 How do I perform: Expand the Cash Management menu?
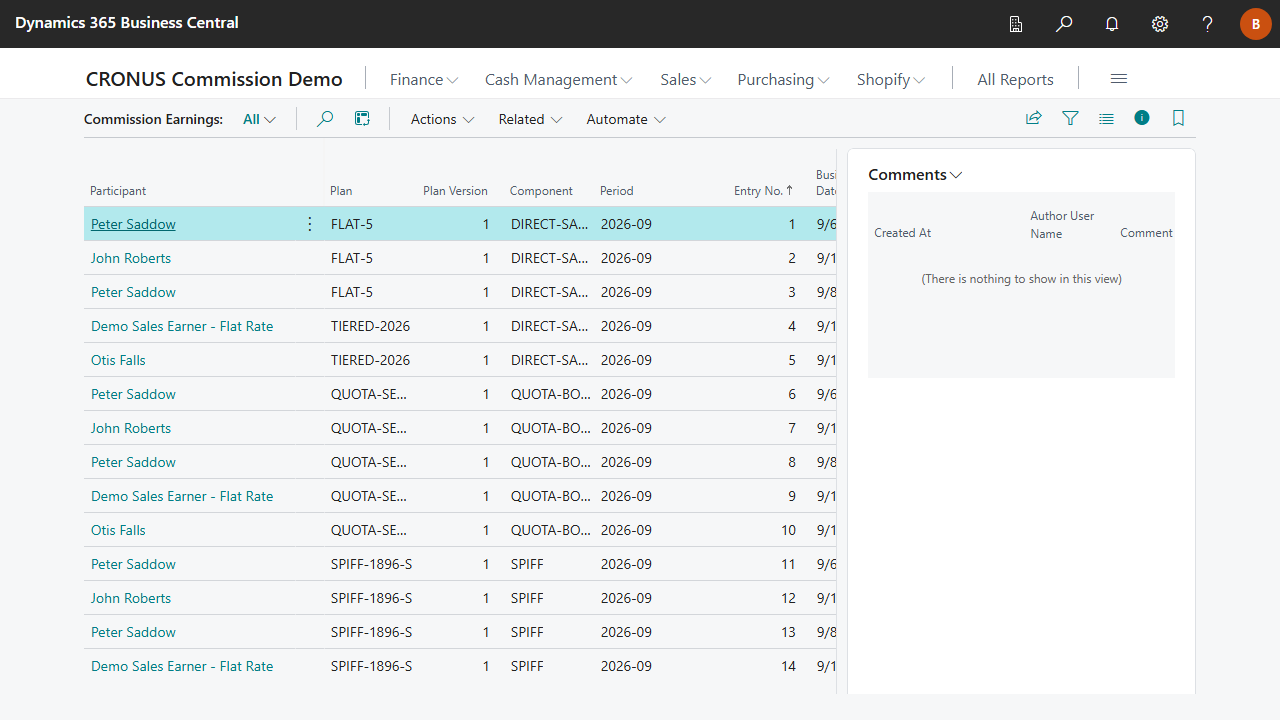[x=558, y=79]
